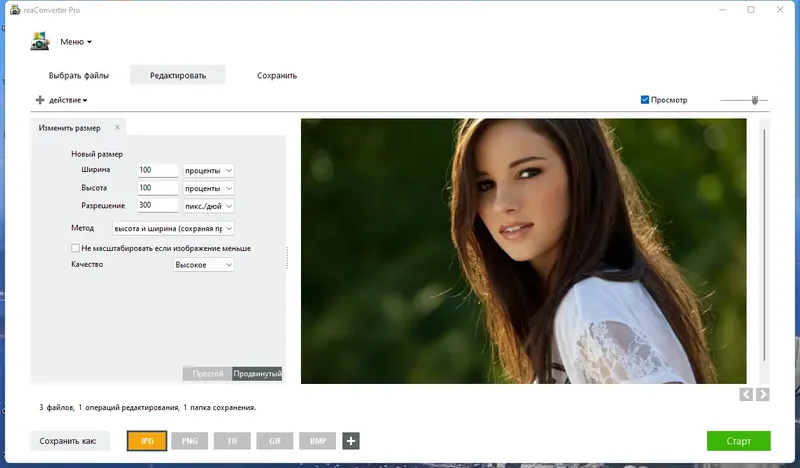Open the Метод dropdown
The height and width of the screenshot is (468, 800).
[173, 229]
